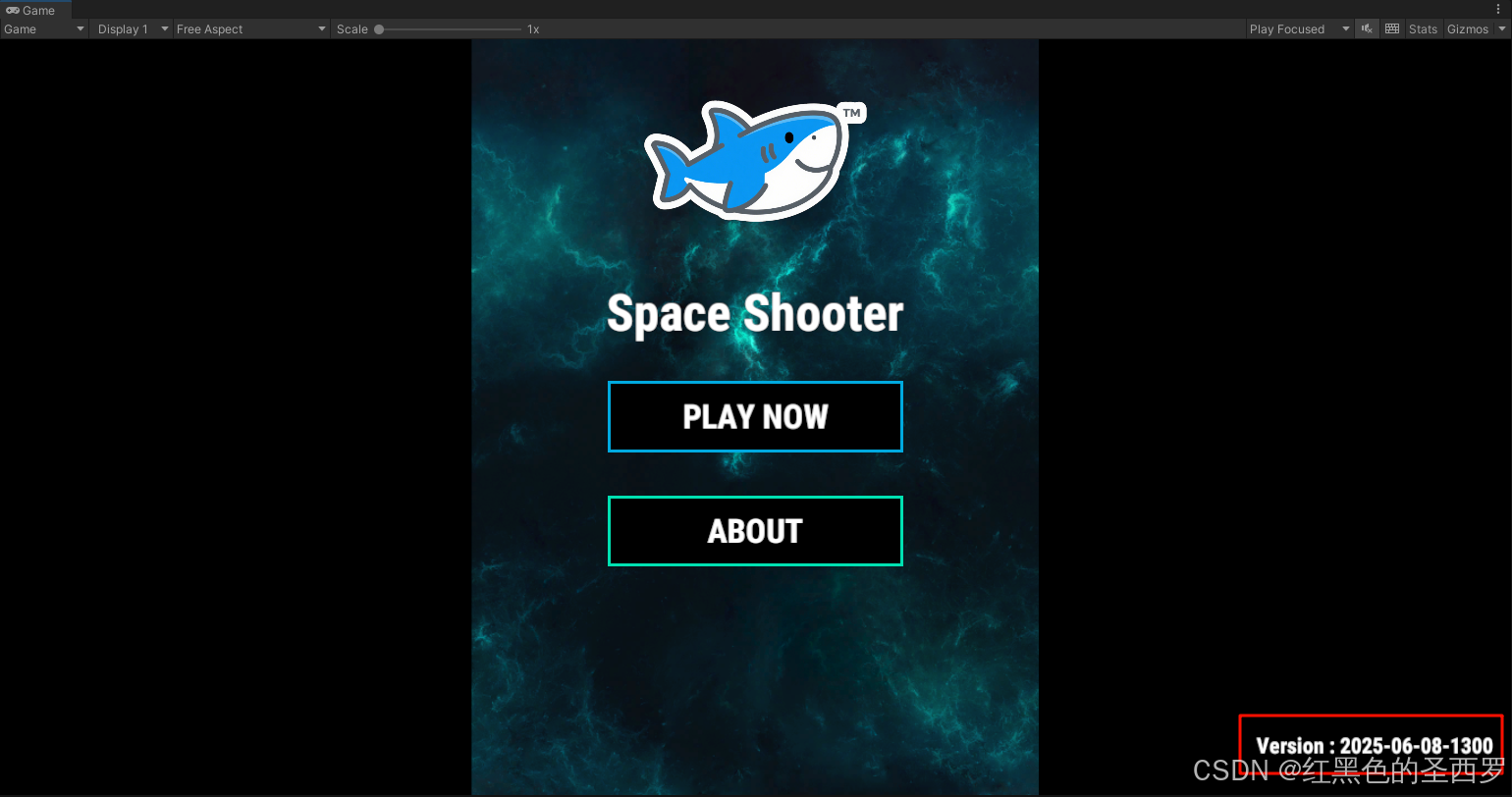The image size is (1512, 797).
Task: Toggle the keyboard shortcuts icon in toolbar
Action: pyautogui.click(x=1392, y=29)
